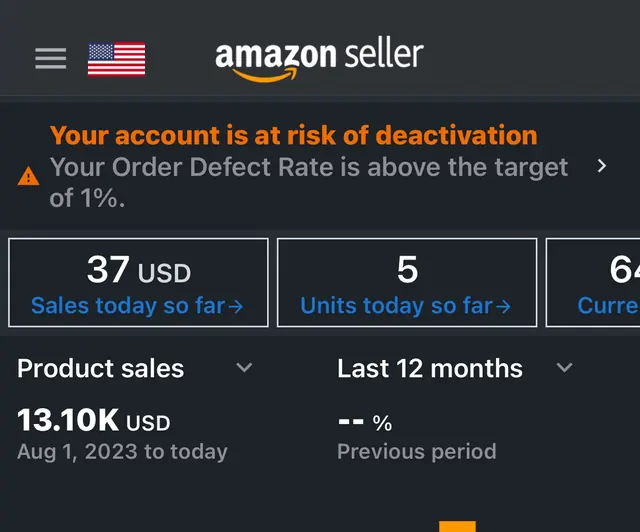Tap the 13.10K USD product sales total
This screenshot has width=640, height=532.
93,420
